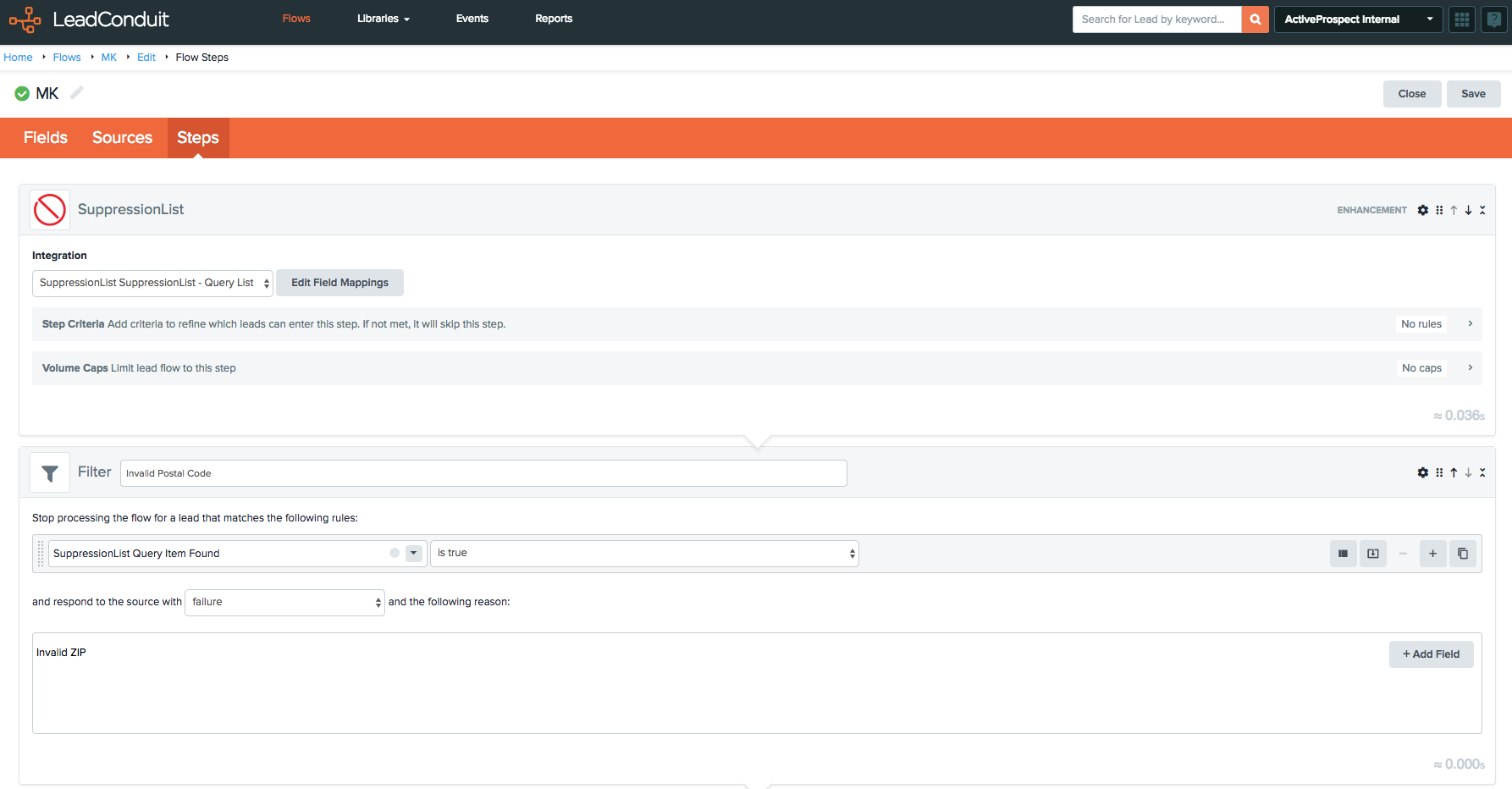The image size is (1512, 789).
Task: Click the green flow enabled checkmark icon
Action: 22,94
